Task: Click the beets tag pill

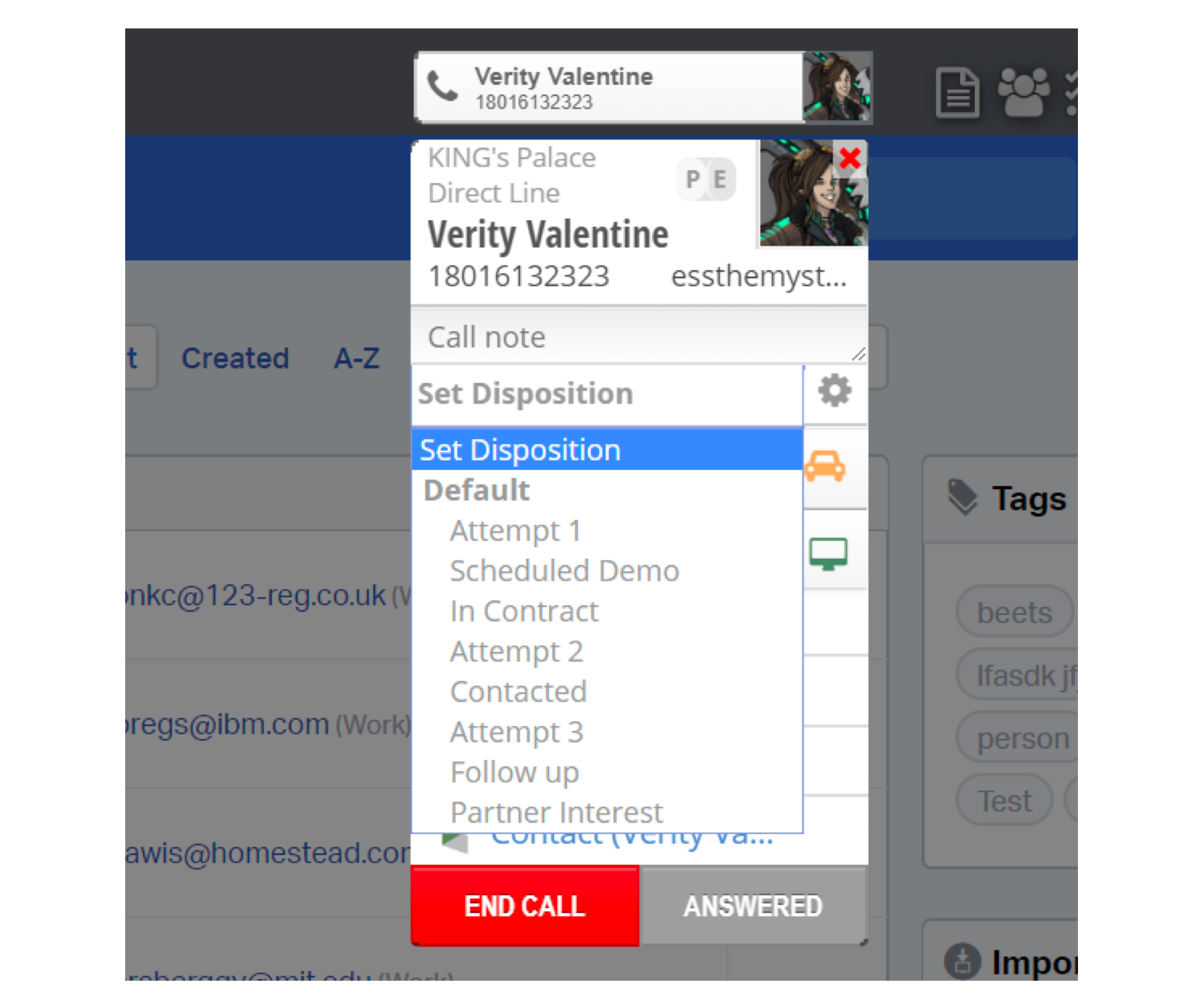Action: pos(1014,612)
